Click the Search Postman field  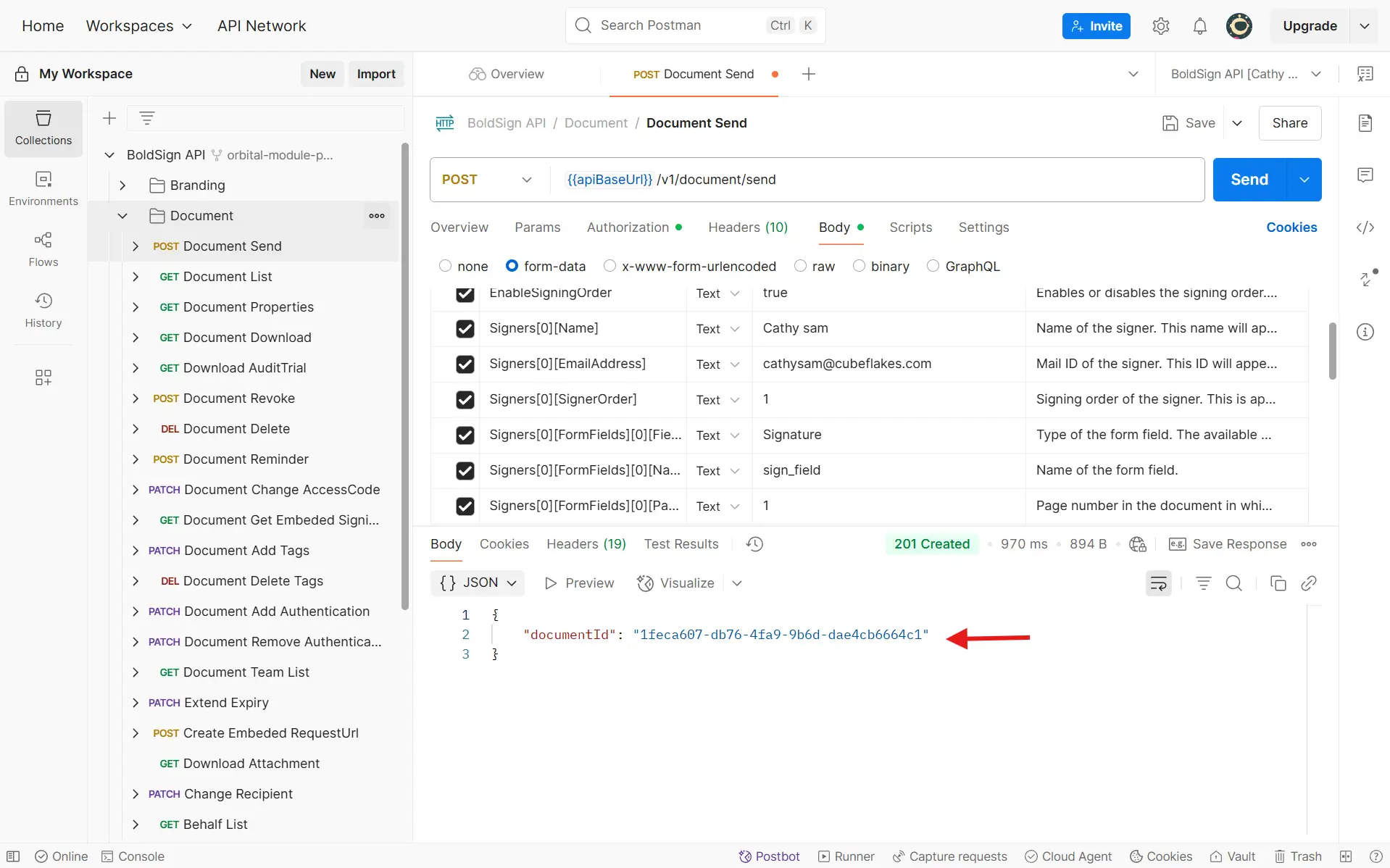[x=695, y=26]
